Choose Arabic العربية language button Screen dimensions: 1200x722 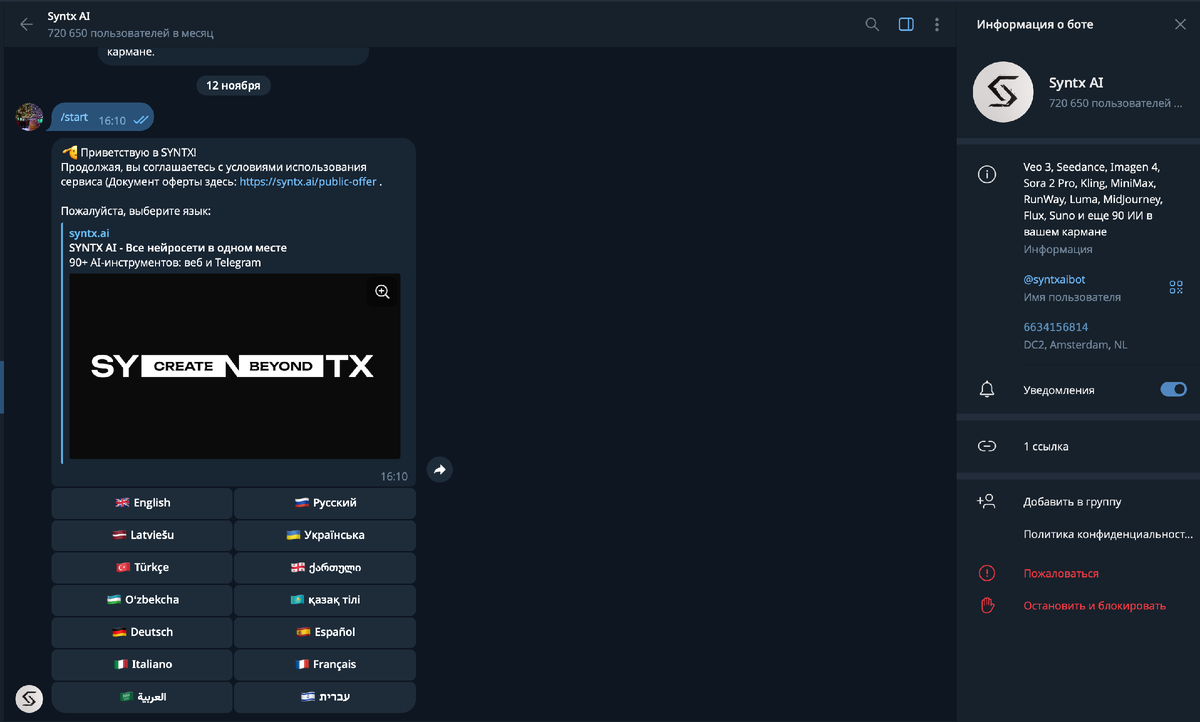click(x=142, y=696)
